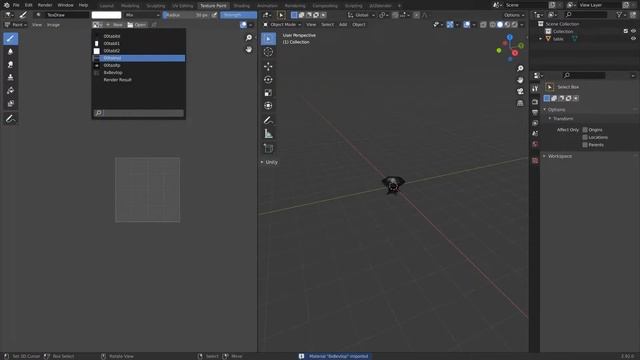
Task: Switch to the UV Editing workspace tab
Action: (x=182, y=6)
